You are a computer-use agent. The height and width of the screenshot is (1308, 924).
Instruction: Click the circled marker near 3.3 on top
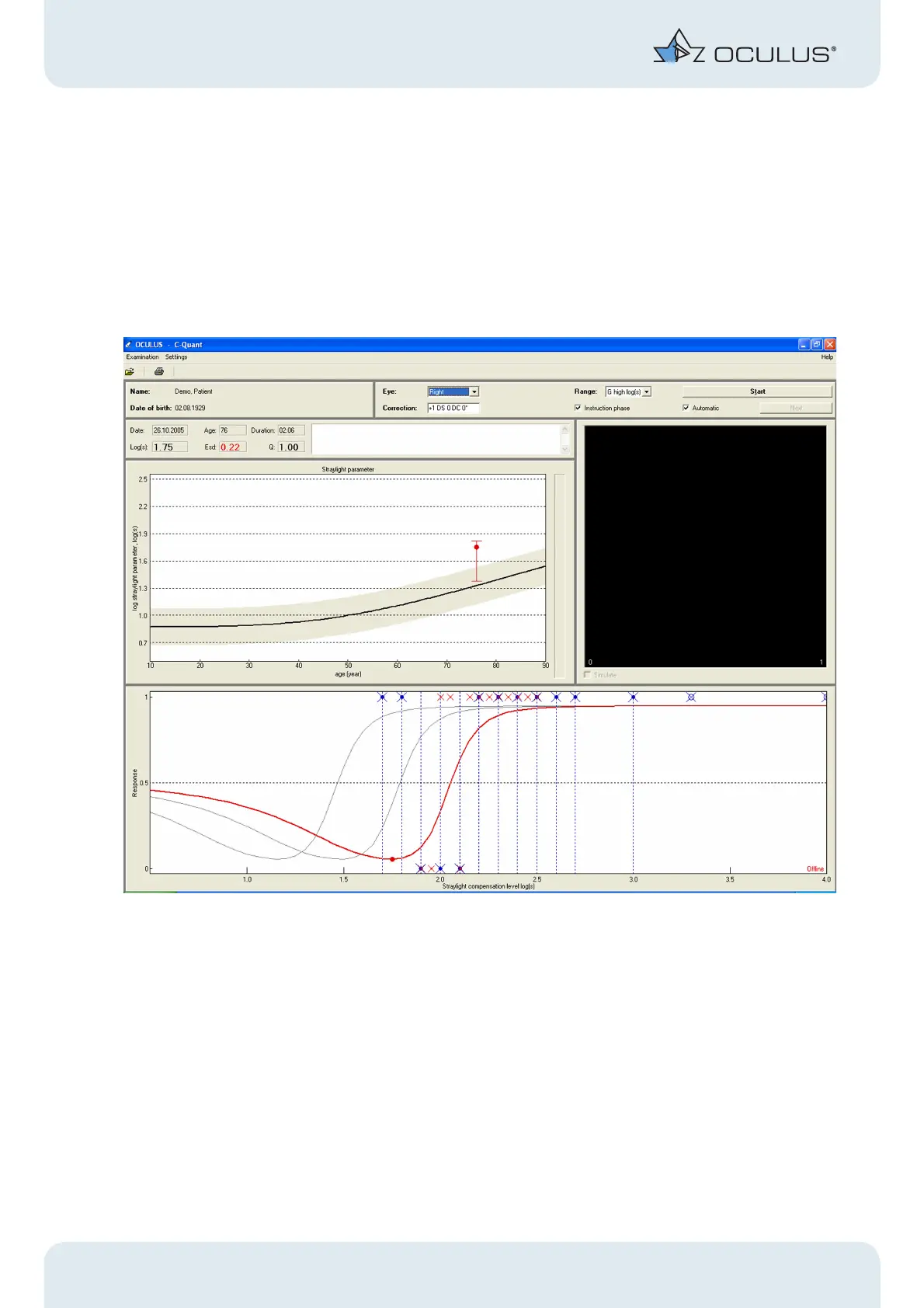691,697
